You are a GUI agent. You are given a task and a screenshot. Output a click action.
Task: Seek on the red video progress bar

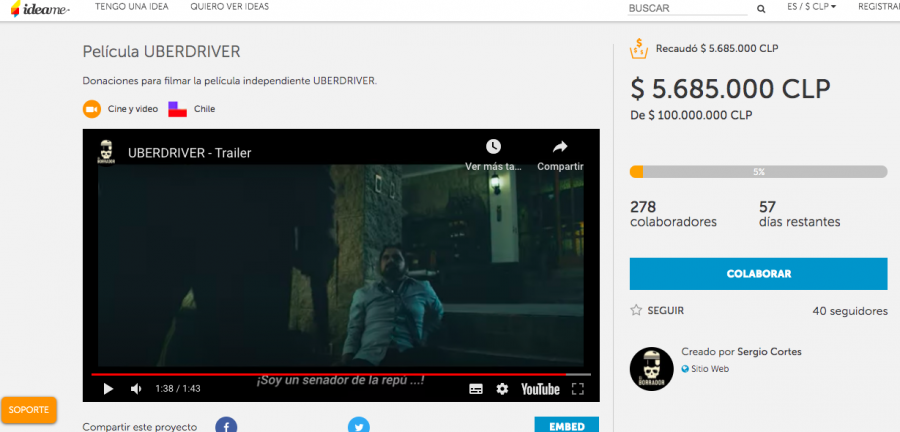click(x=341, y=375)
